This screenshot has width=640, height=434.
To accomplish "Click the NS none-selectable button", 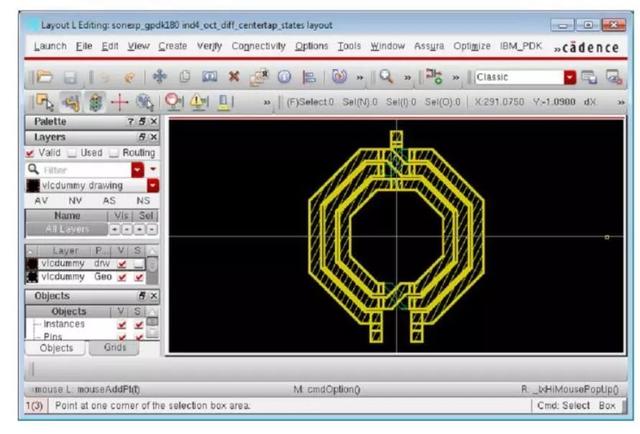I will [143, 200].
